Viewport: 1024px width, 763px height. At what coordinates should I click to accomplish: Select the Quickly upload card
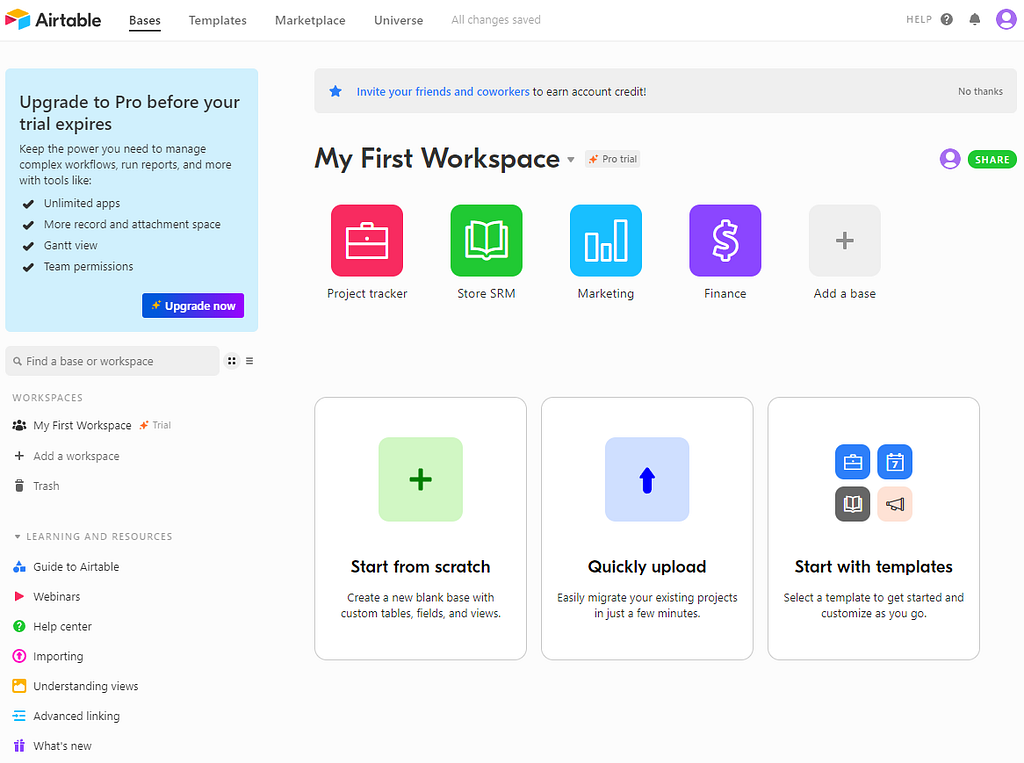point(647,528)
